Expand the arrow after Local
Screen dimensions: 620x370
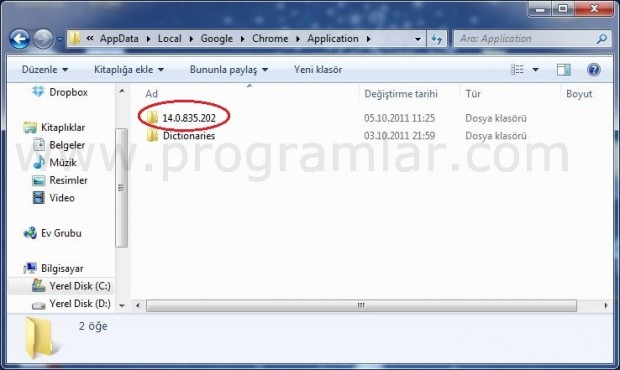(x=191, y=39)
